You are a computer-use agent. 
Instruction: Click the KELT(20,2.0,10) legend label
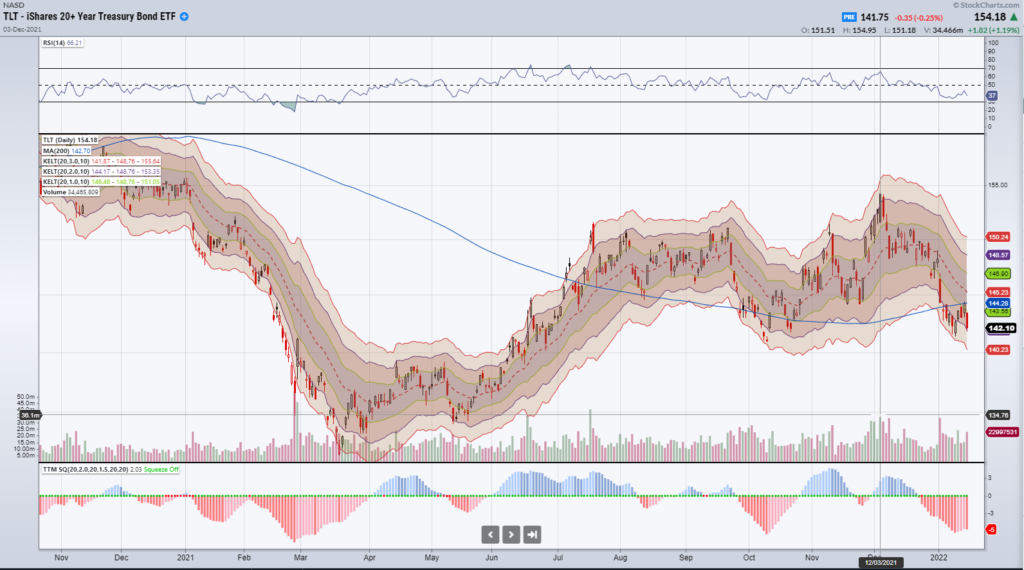tap(101, 172)
